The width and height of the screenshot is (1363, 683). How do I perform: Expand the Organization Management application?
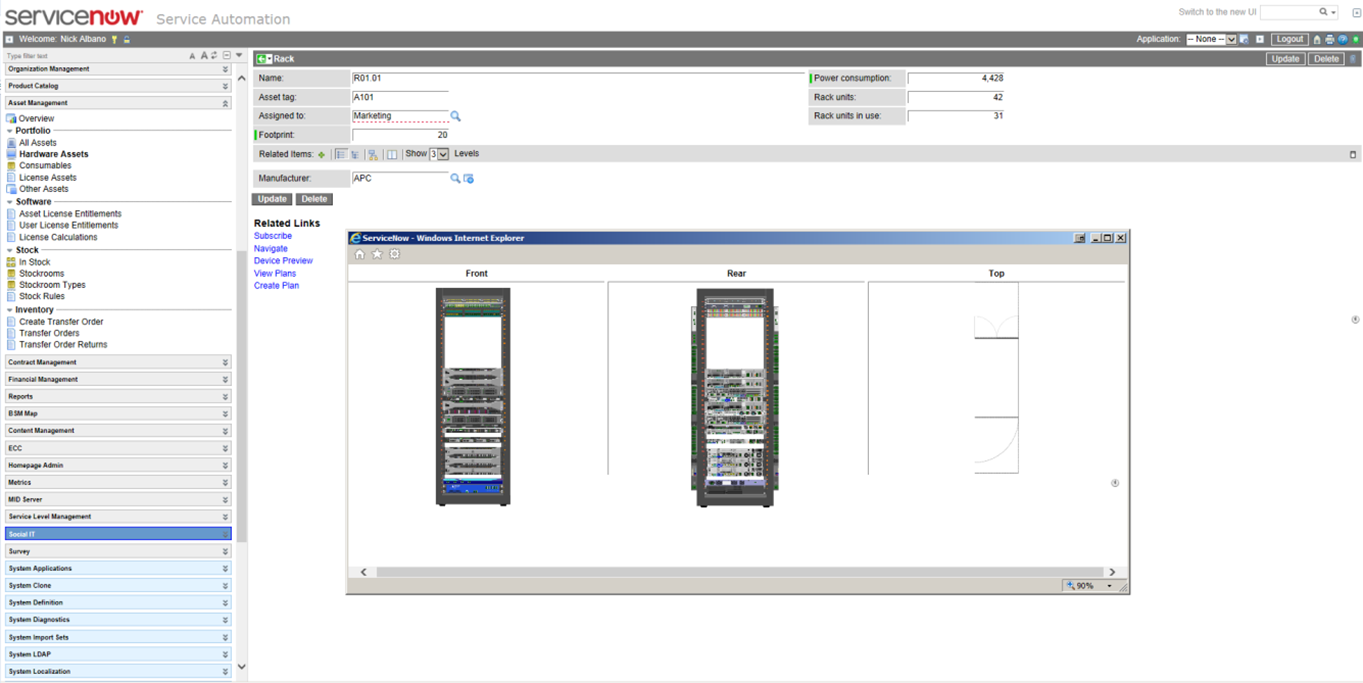(118, 69)
